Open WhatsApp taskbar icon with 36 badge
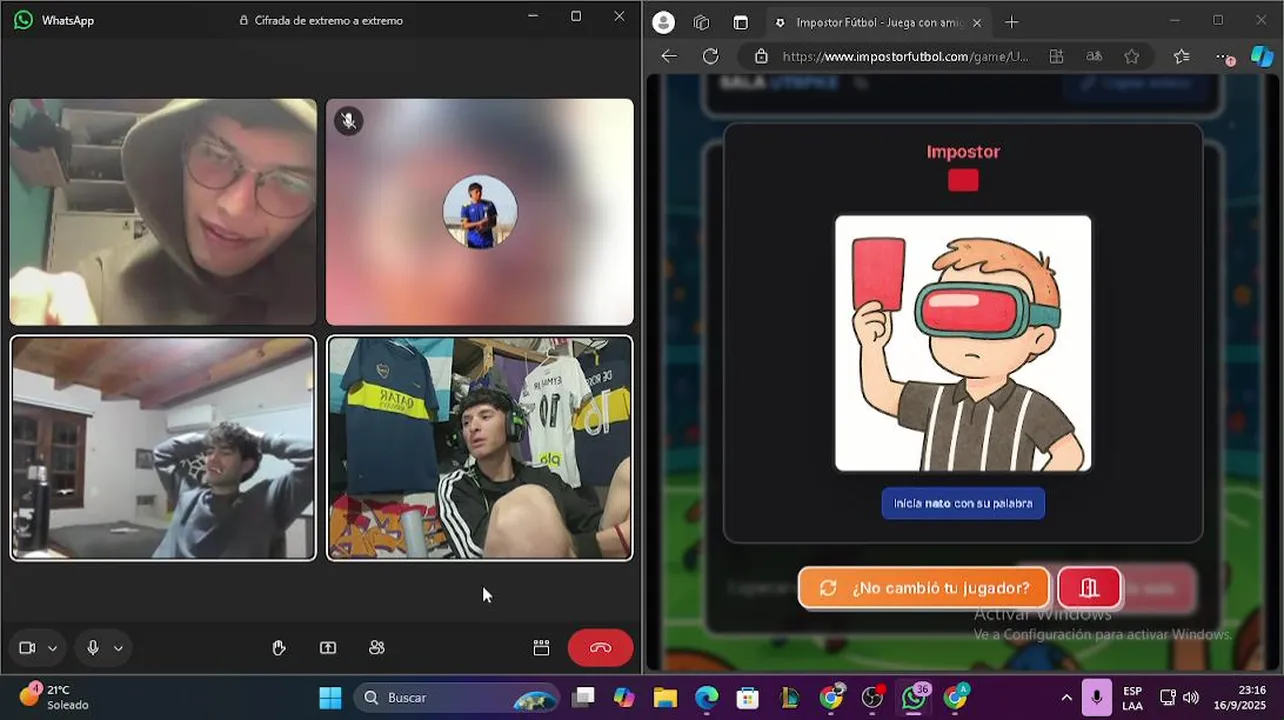 click(915, 697)
